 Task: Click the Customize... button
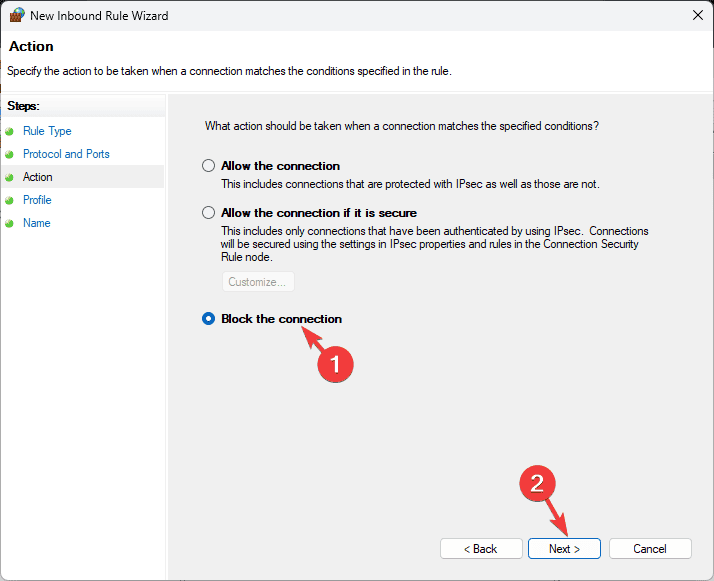(258, 282)
